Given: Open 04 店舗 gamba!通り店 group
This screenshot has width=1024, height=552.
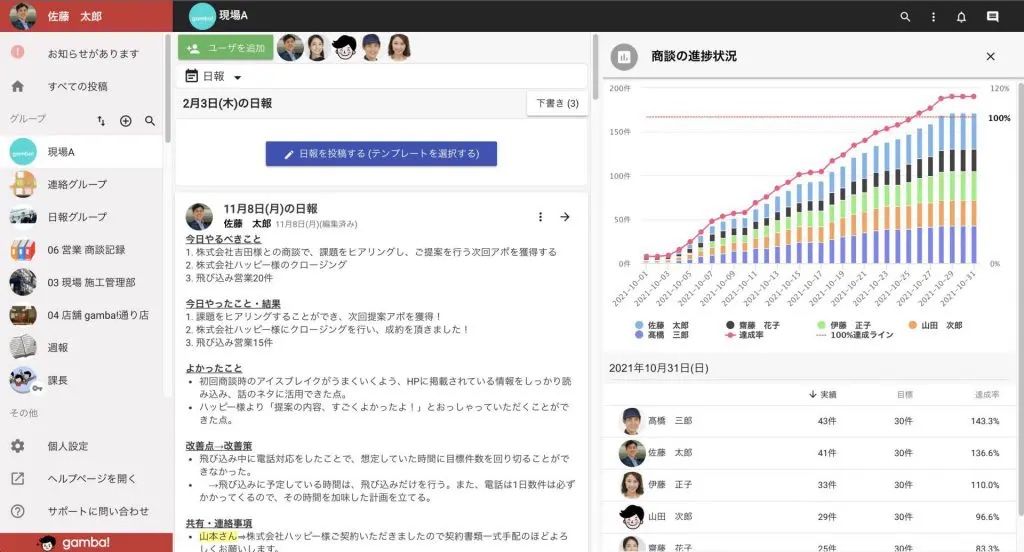Looking at the screenshot, I should pos(82,315).
